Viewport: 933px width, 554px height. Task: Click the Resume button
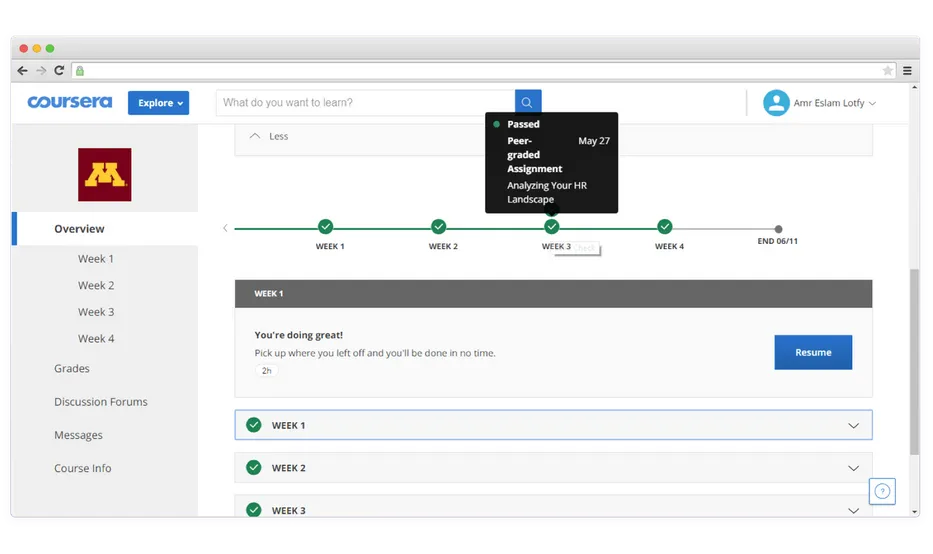coord(813,352)
